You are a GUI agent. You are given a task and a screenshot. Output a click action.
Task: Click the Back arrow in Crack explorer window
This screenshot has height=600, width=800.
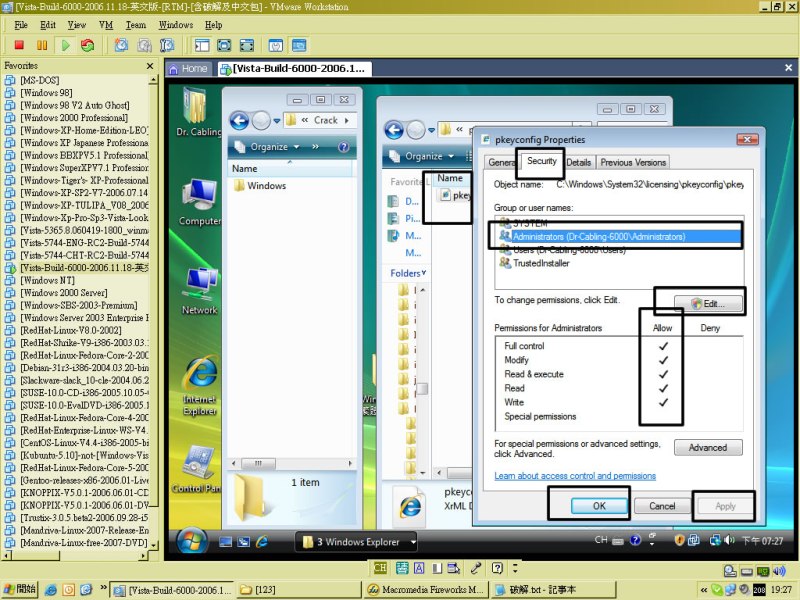[x=239, y=120]
